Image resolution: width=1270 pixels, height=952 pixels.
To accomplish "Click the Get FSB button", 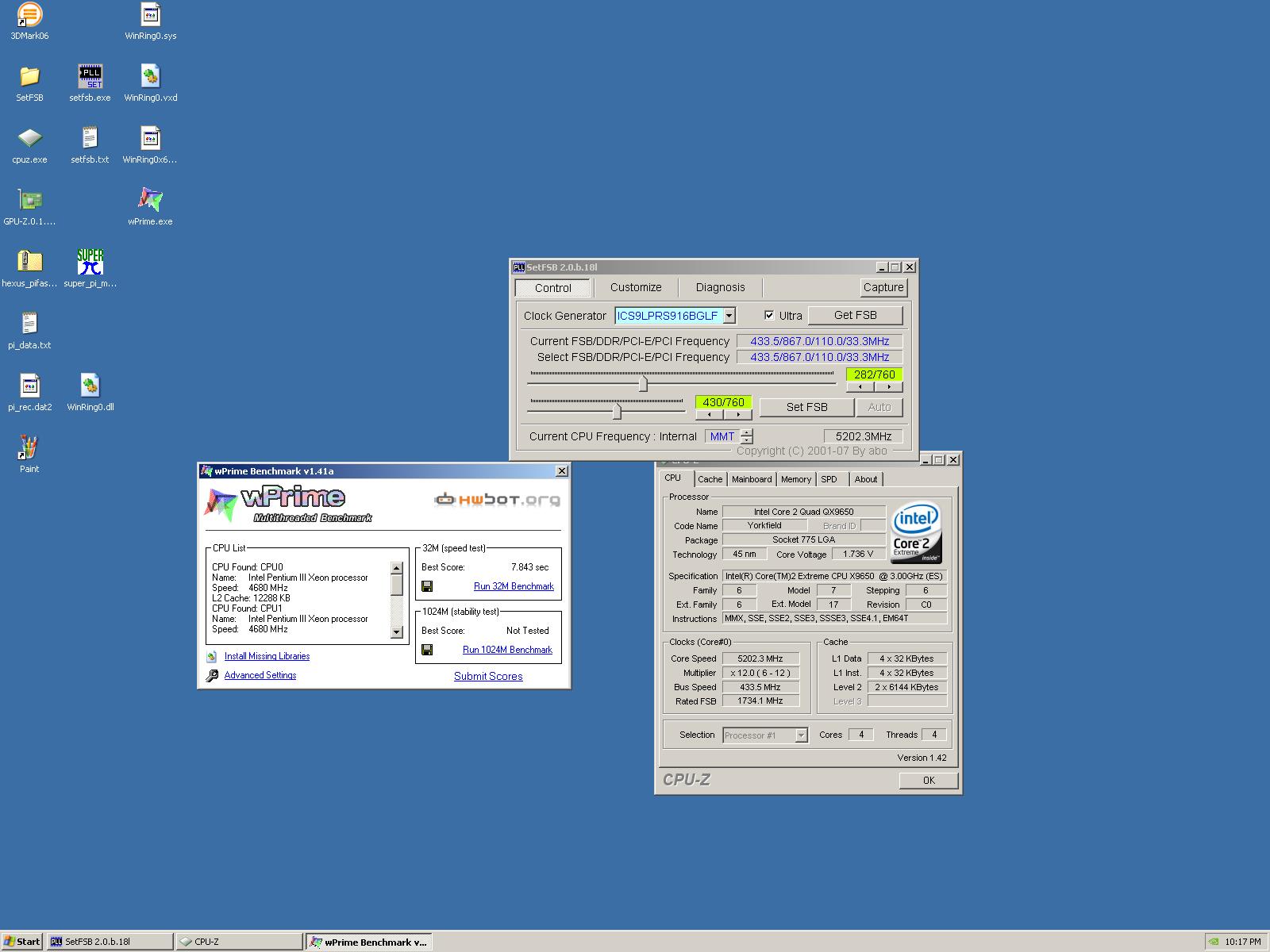I will click(x=855, y=315).
